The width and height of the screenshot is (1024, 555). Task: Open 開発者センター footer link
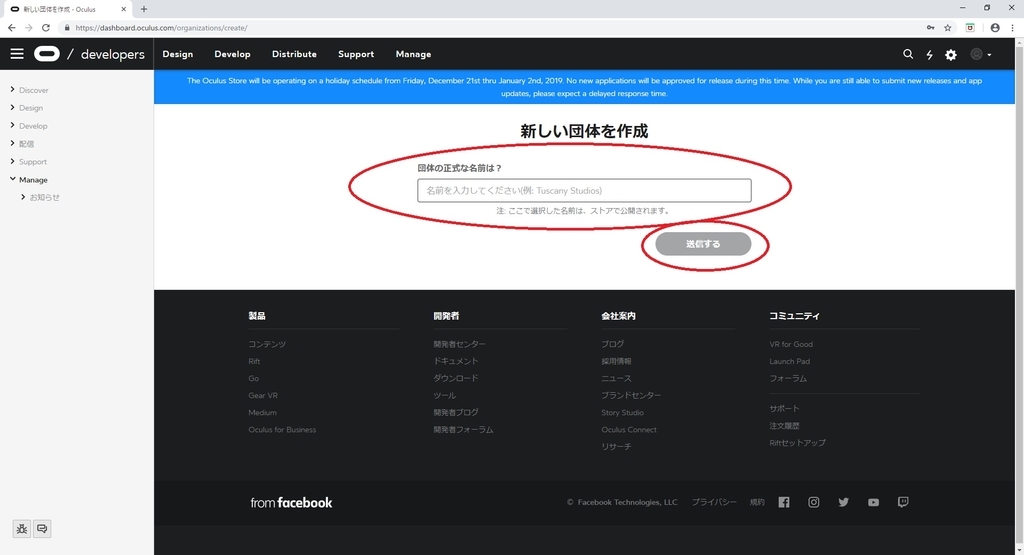point(460,344)
